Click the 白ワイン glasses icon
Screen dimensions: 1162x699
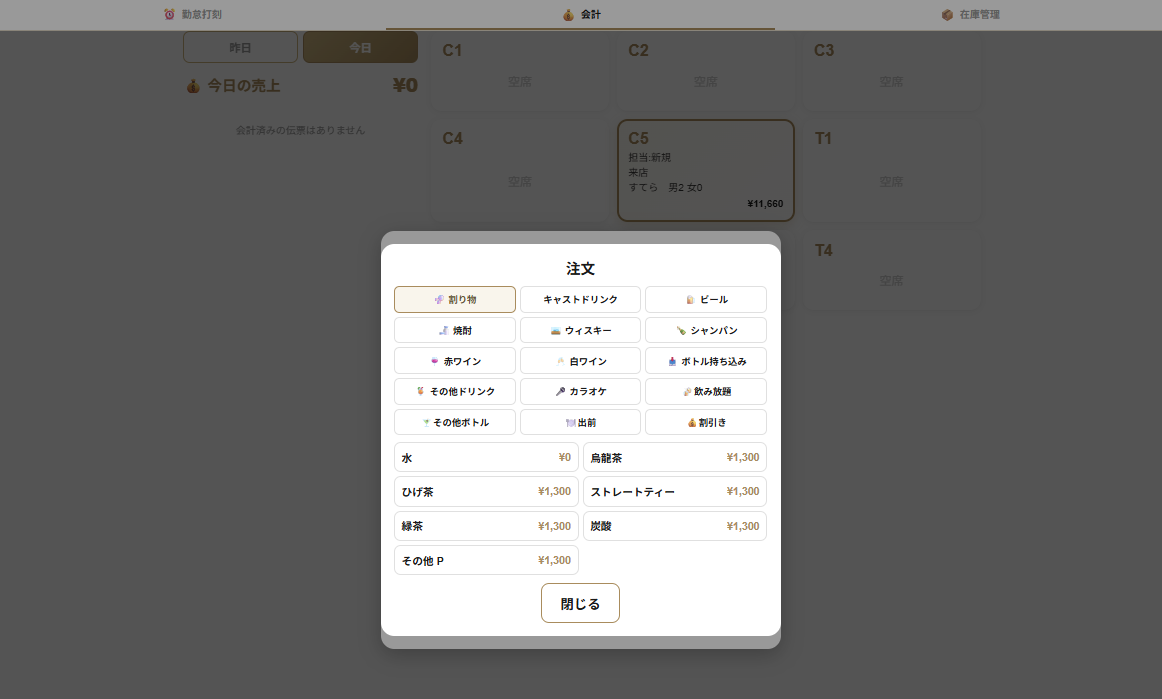point(560,361)
